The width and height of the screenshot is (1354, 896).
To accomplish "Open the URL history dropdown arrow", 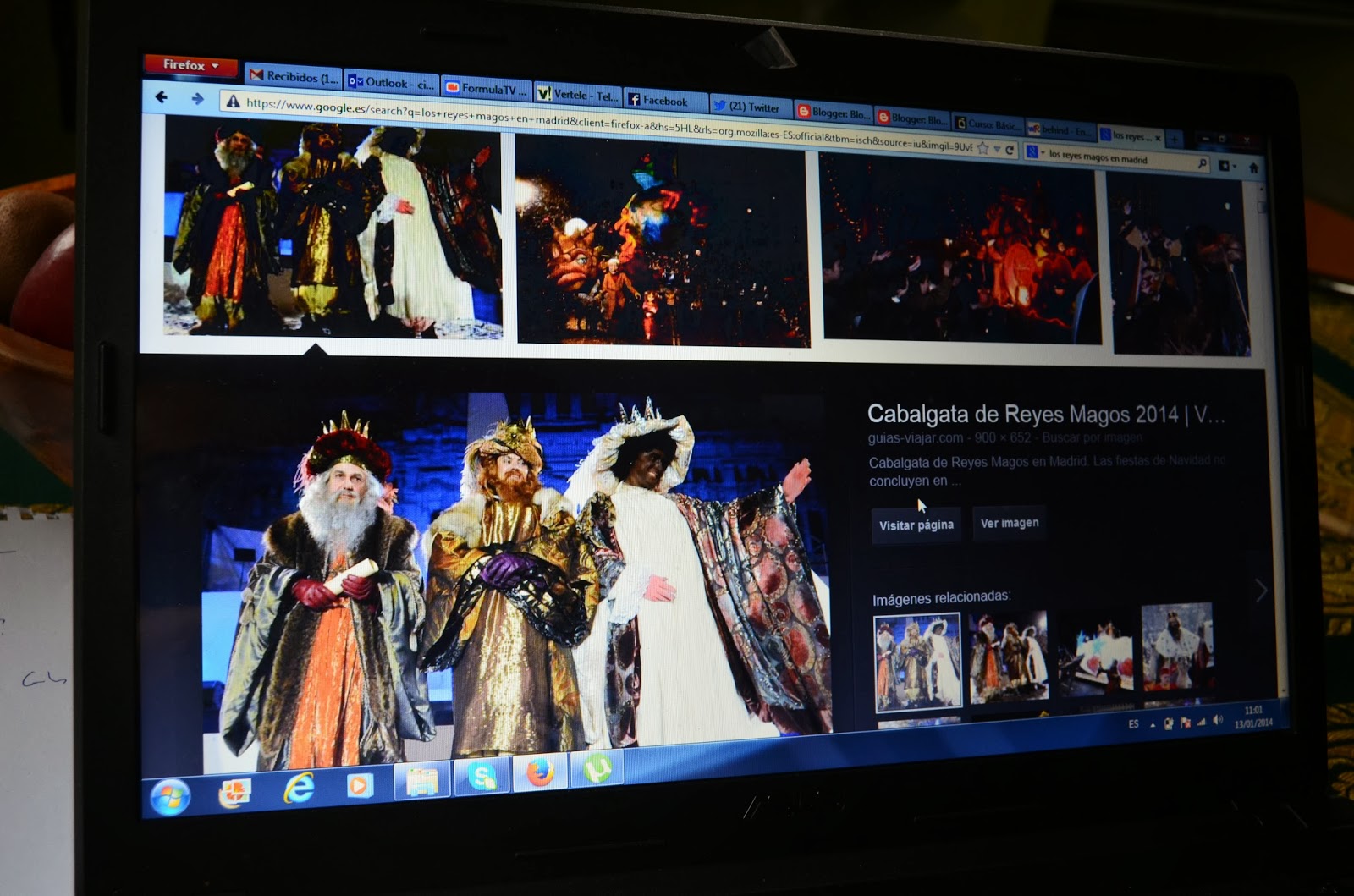I will 997,149.
